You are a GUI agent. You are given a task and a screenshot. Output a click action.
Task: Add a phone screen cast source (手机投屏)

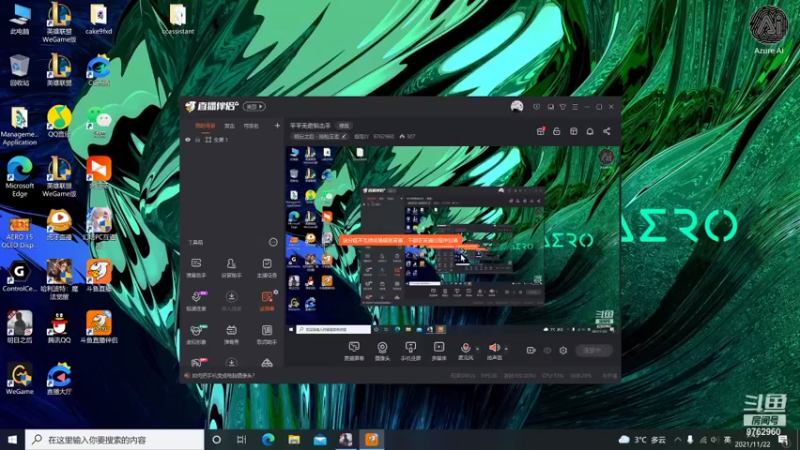pyautogui.click(x=410, y=351)
